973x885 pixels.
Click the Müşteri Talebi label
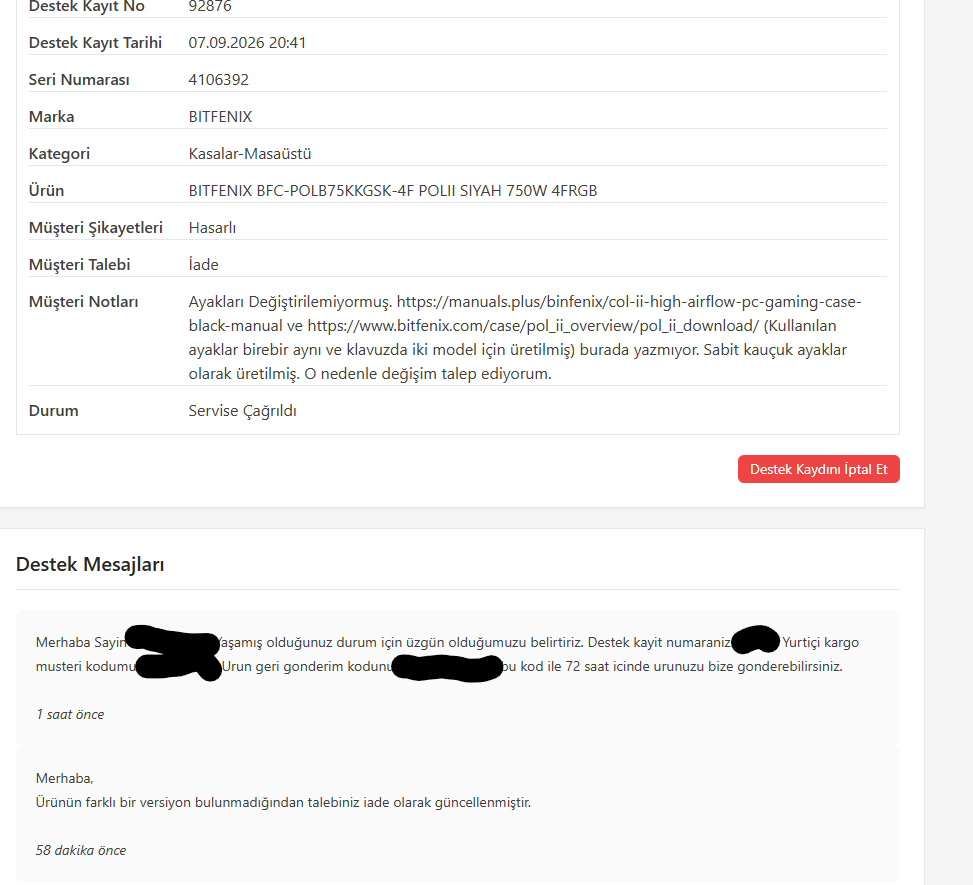pyautogui.click(x=79, y=264)
